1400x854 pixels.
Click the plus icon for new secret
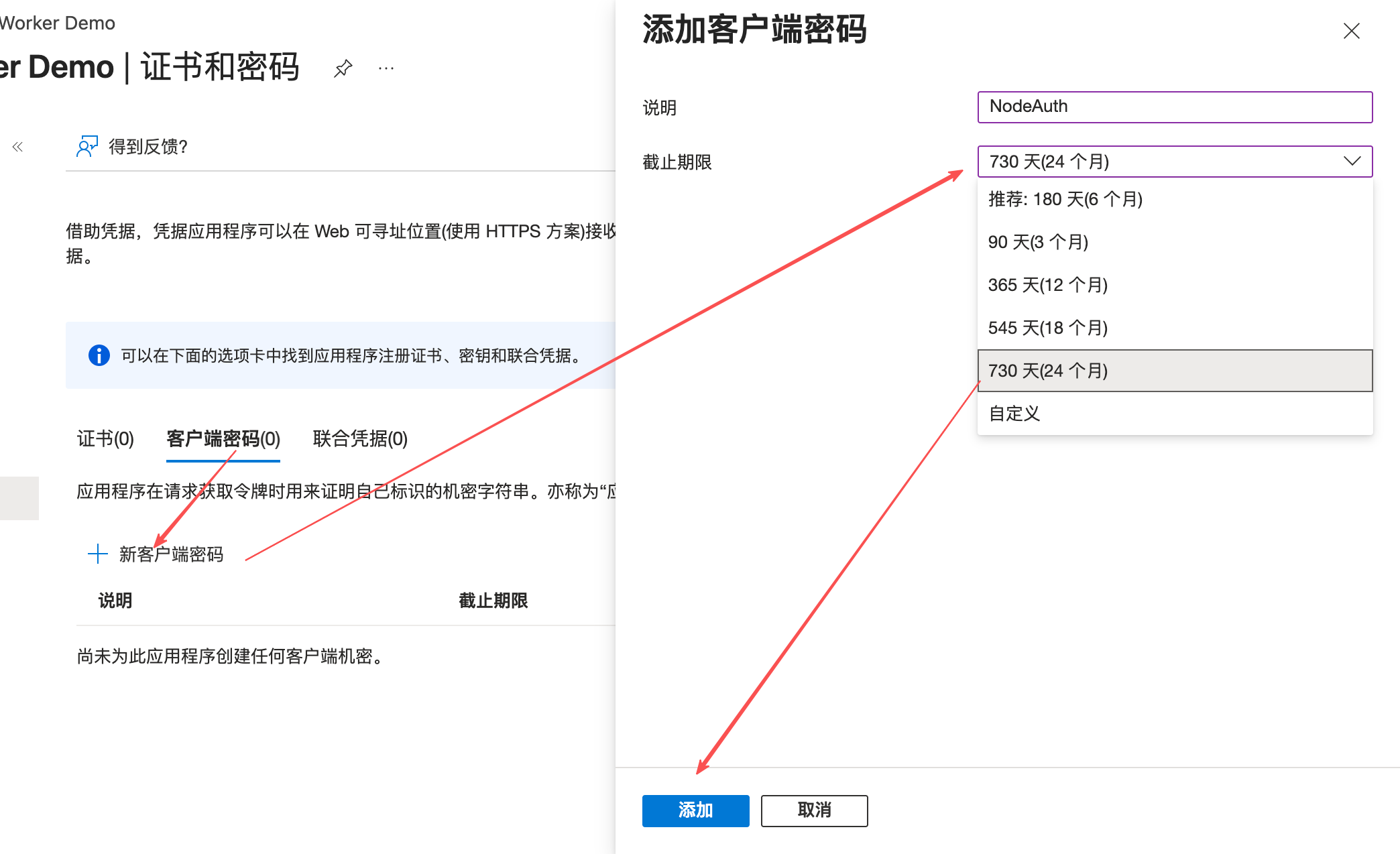click(x=98, y=554)
